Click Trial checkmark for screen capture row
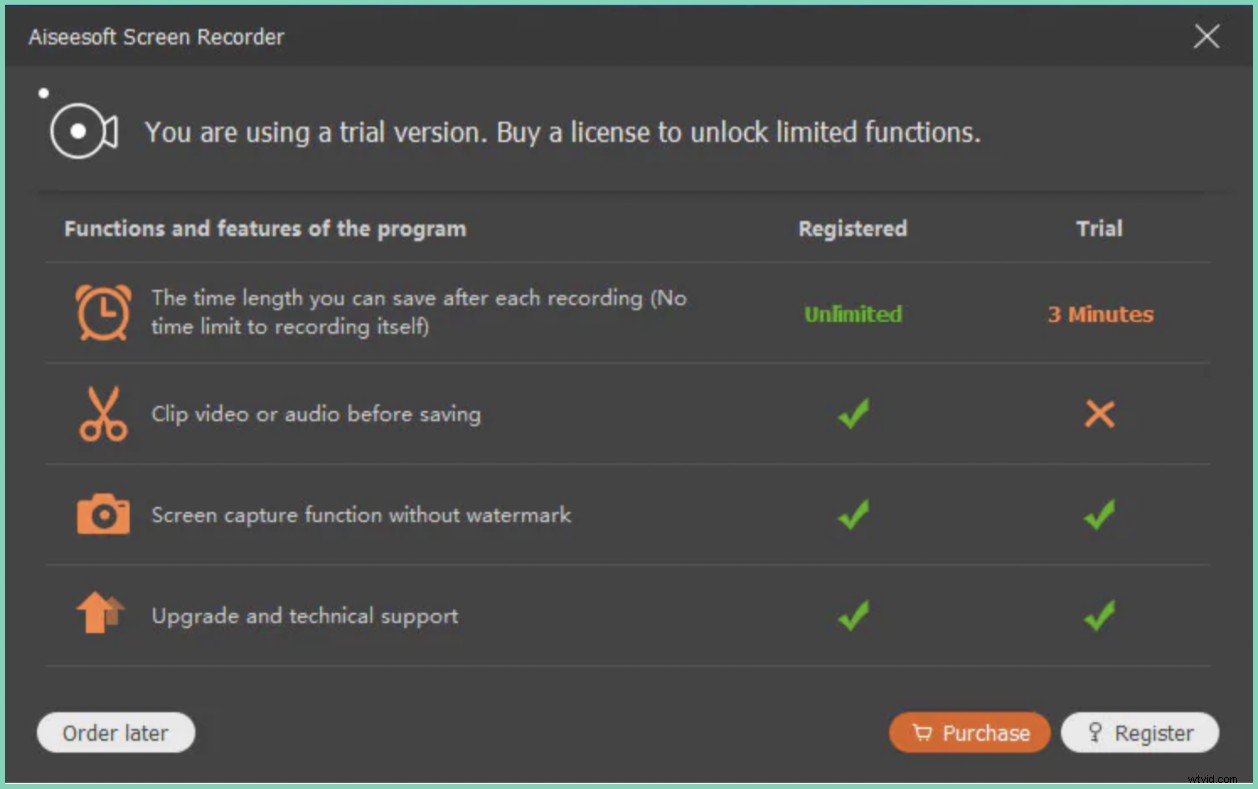The image size is (1258, 789). (1099, 515)
